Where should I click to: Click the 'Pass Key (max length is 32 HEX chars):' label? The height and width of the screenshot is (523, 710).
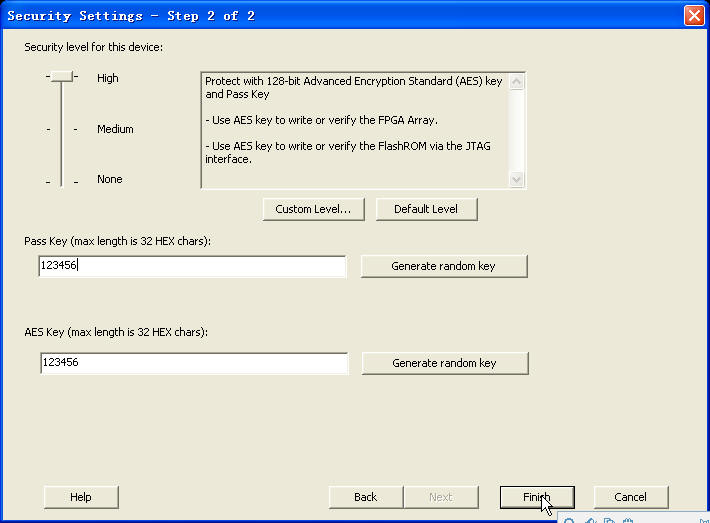[x=117, y=241]
